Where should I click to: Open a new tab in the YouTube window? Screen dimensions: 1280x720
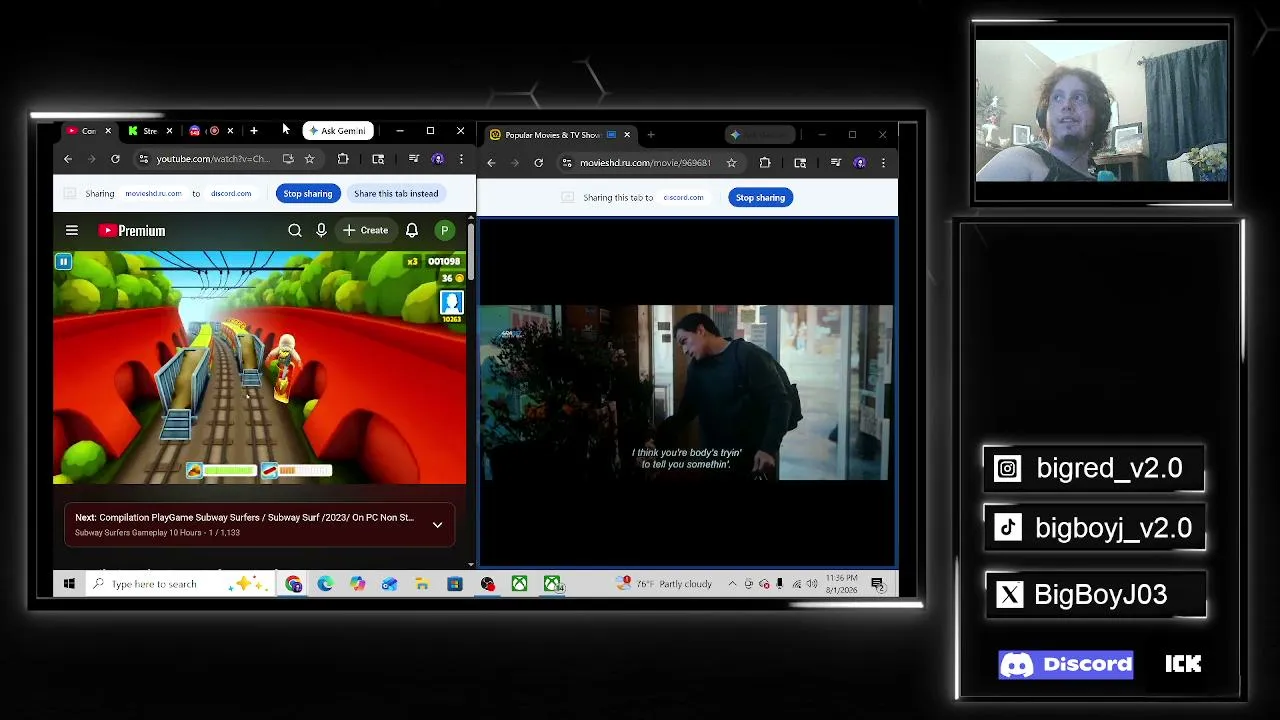(x=254, y=131)
